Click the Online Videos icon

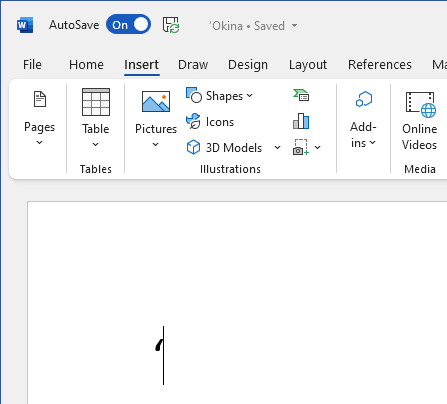(421, 105)
